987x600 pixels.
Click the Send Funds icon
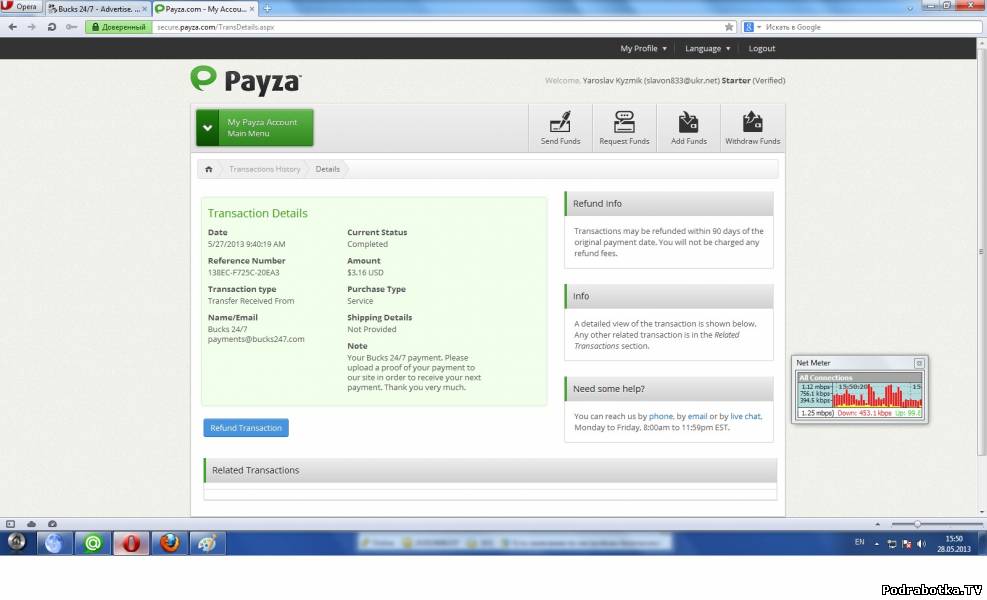pos(560,123)
